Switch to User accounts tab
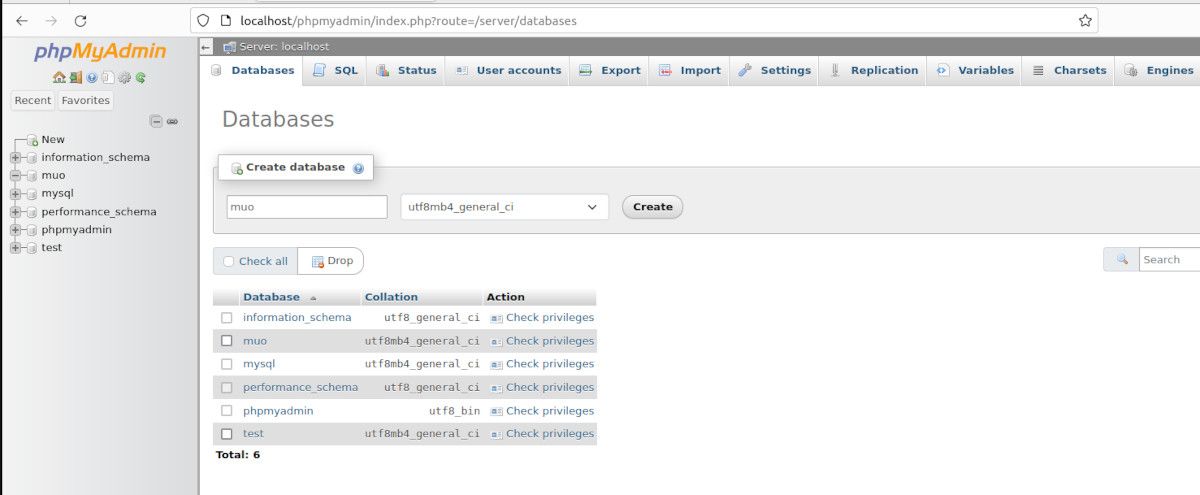The image size is (1200, 495). point(508,70)
